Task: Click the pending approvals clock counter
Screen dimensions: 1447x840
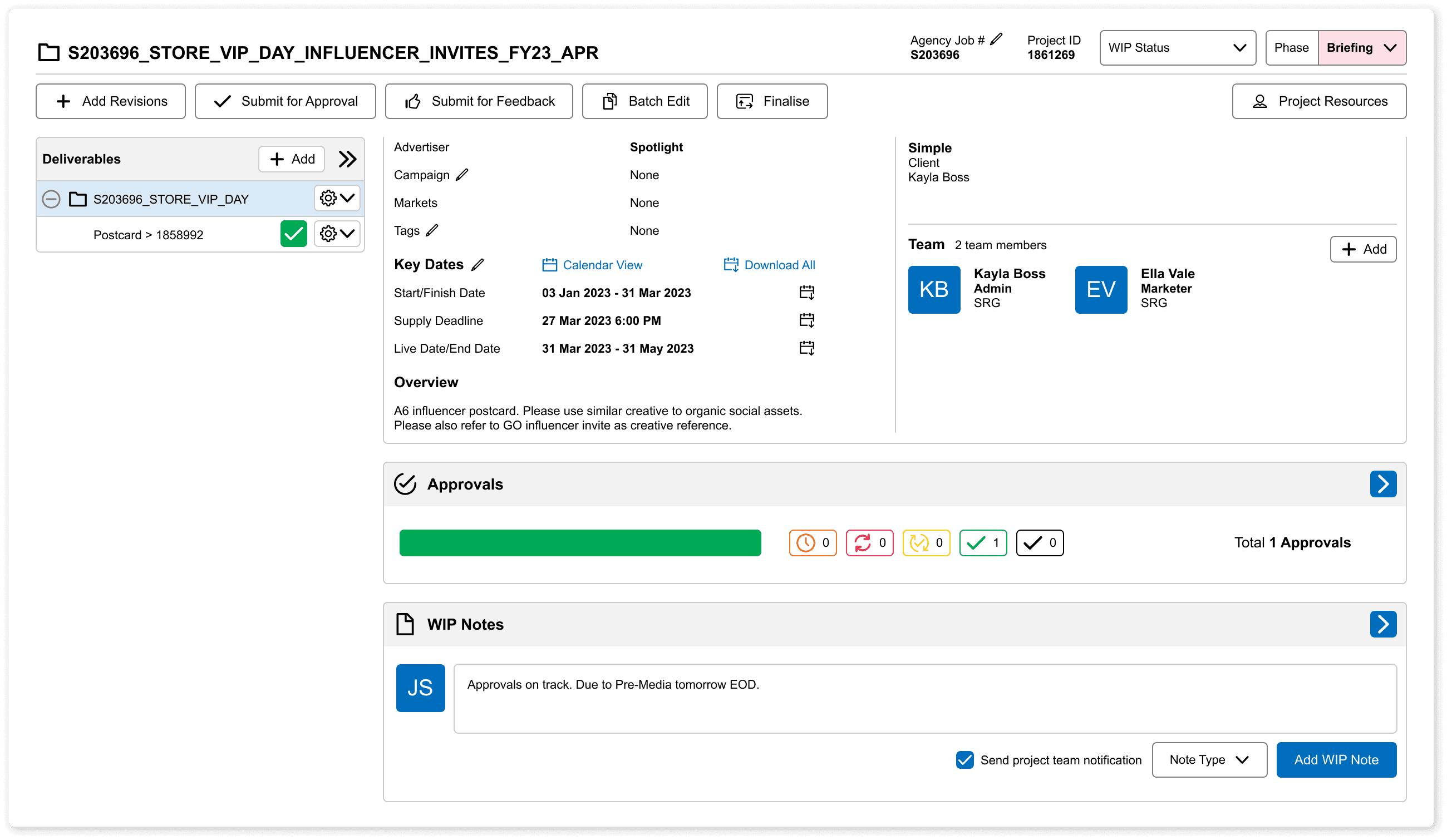Action: (x=813, y=543)
